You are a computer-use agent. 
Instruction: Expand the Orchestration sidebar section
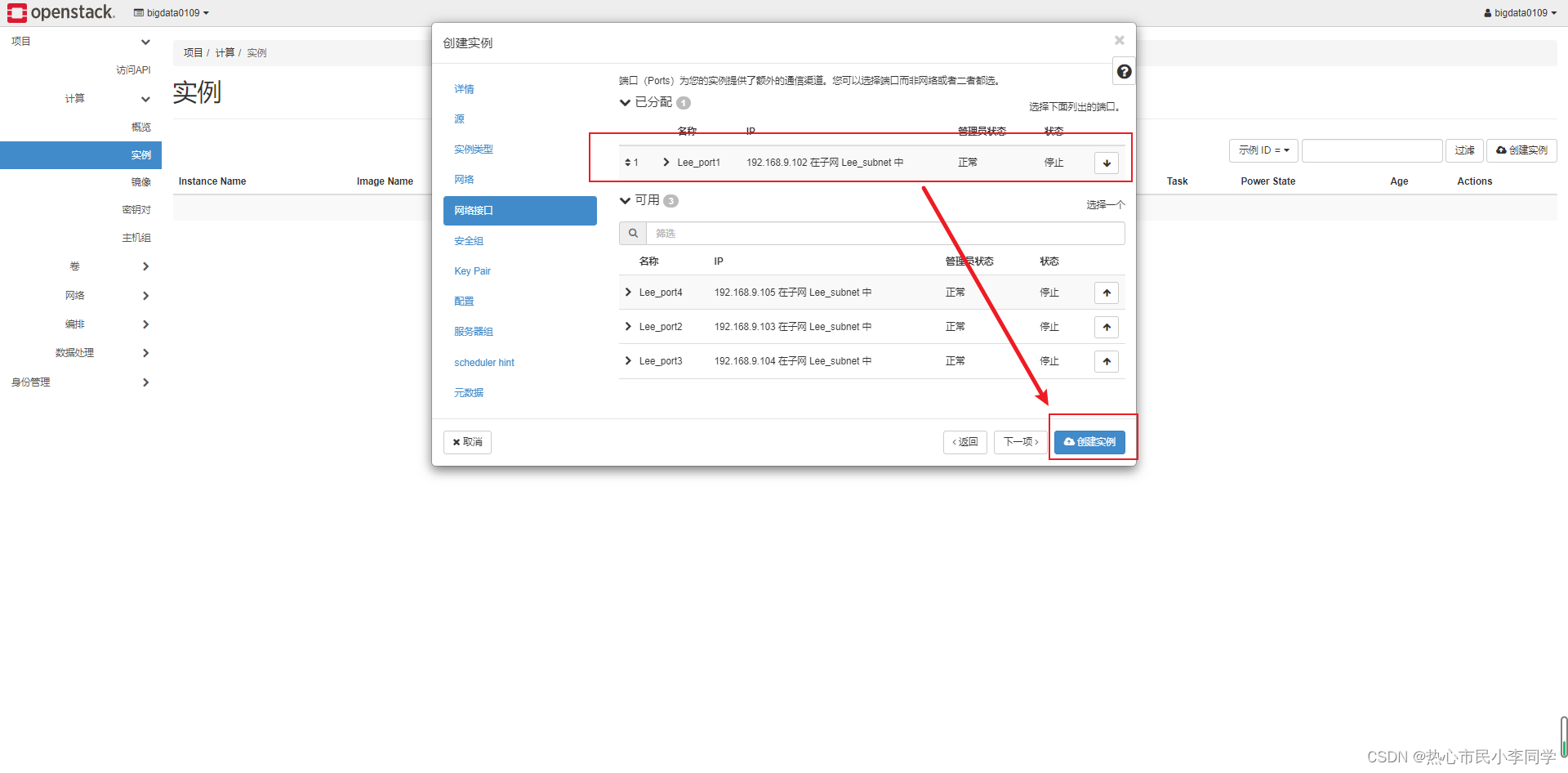(145, 324)
